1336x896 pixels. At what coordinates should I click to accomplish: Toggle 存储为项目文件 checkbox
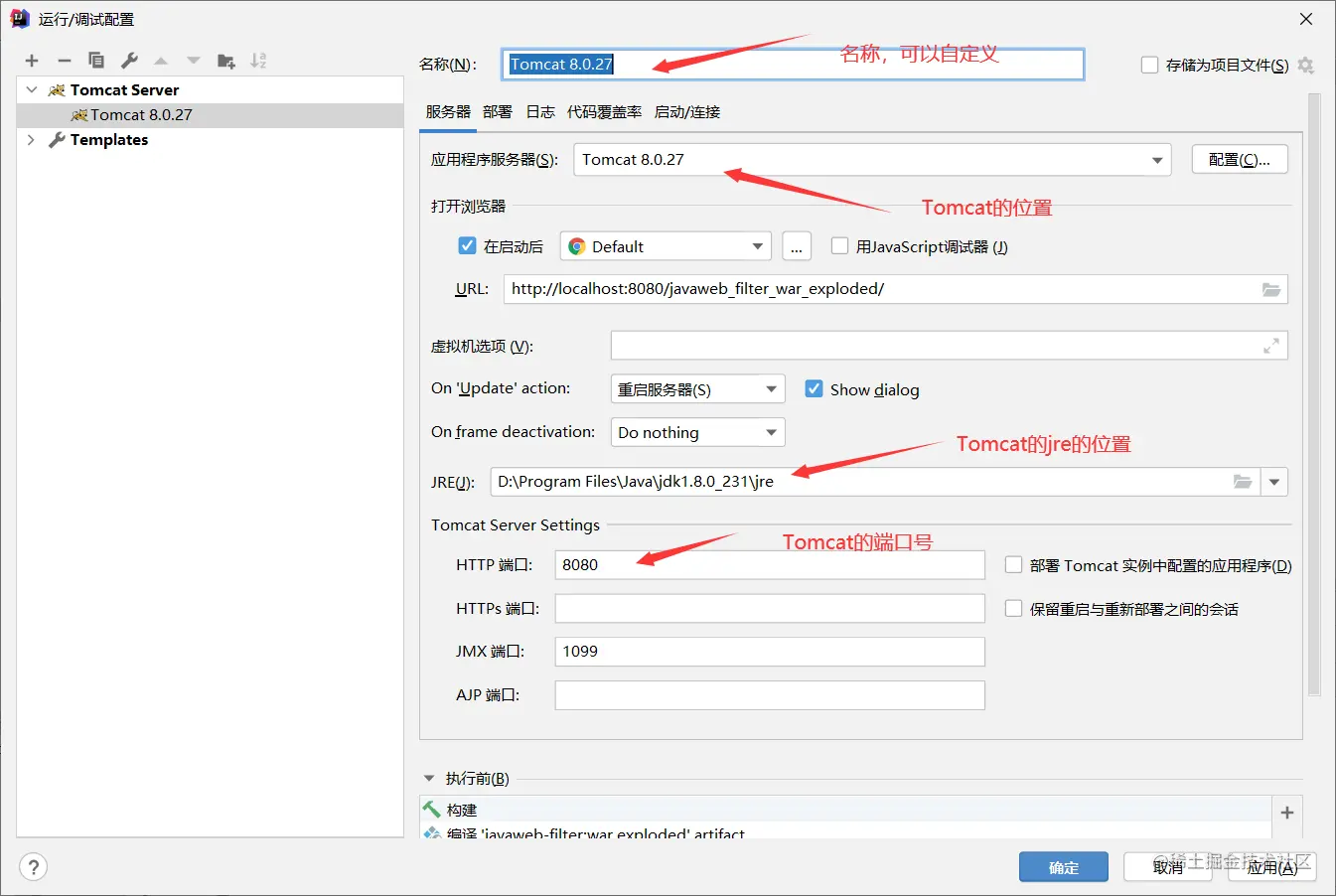(x=1150, y=65)
